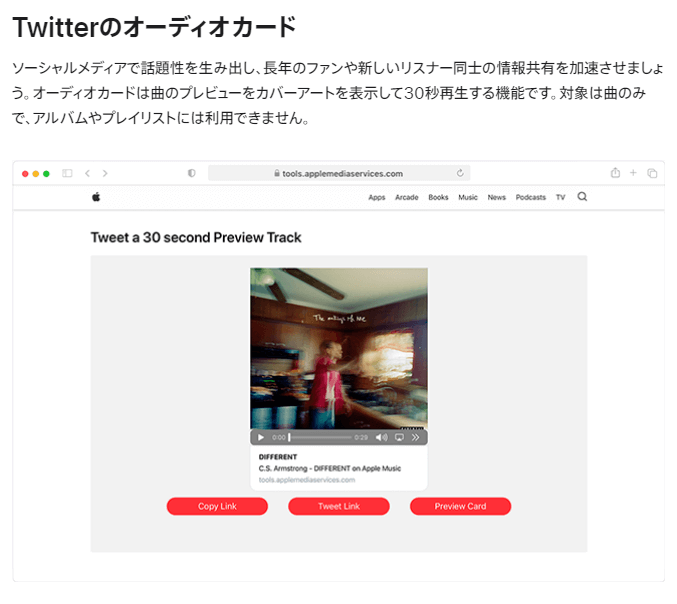
Task: Click the browser forward arrow
Action: 105,173
